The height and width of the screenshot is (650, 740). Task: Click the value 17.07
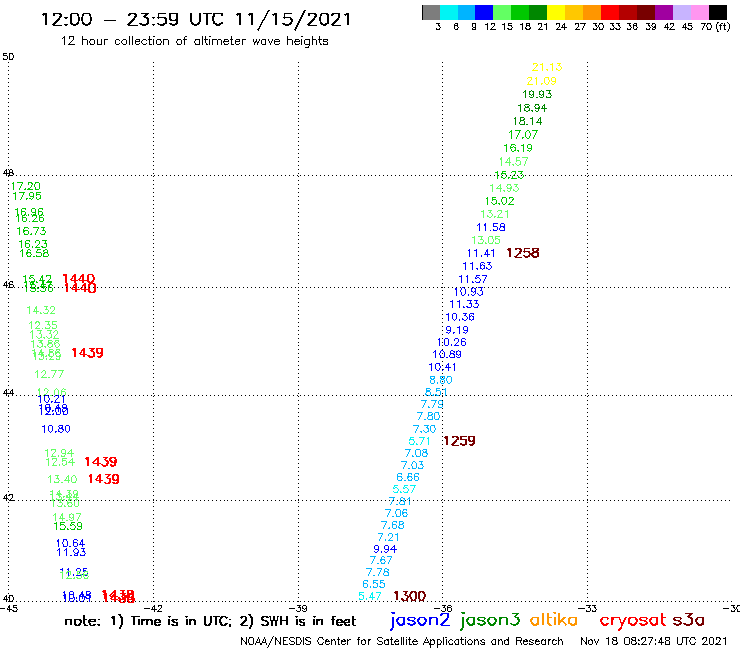[523, 135]
